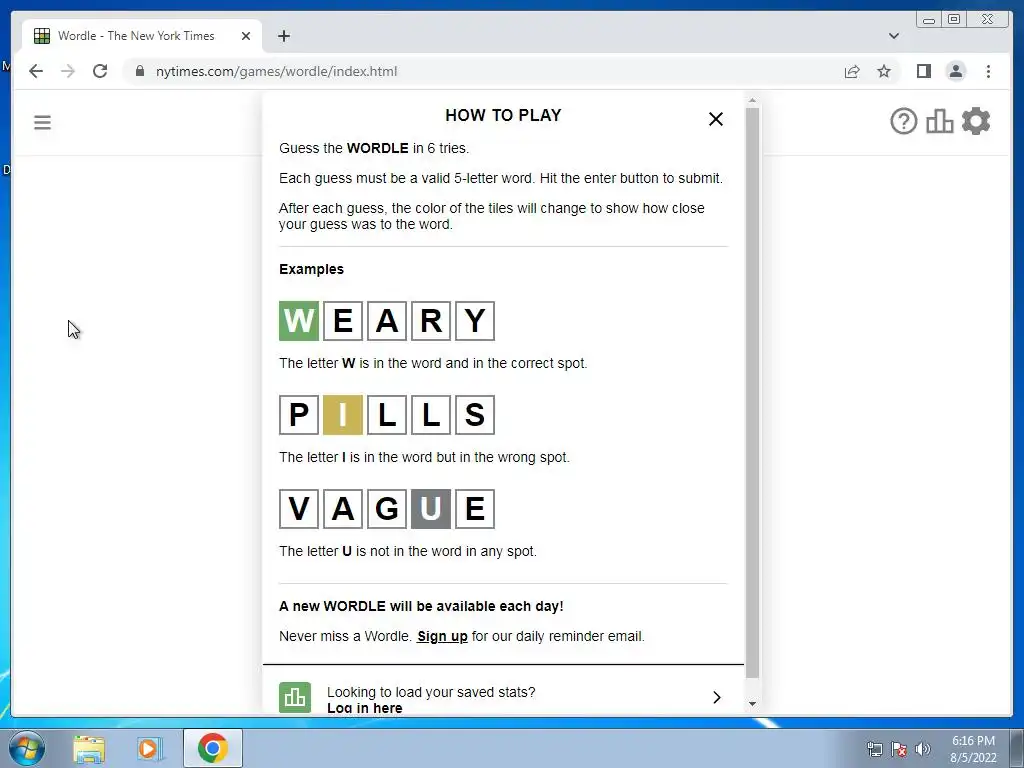
Task: Open Windows Explorer from the taskbar
Action: coord(89,749)
